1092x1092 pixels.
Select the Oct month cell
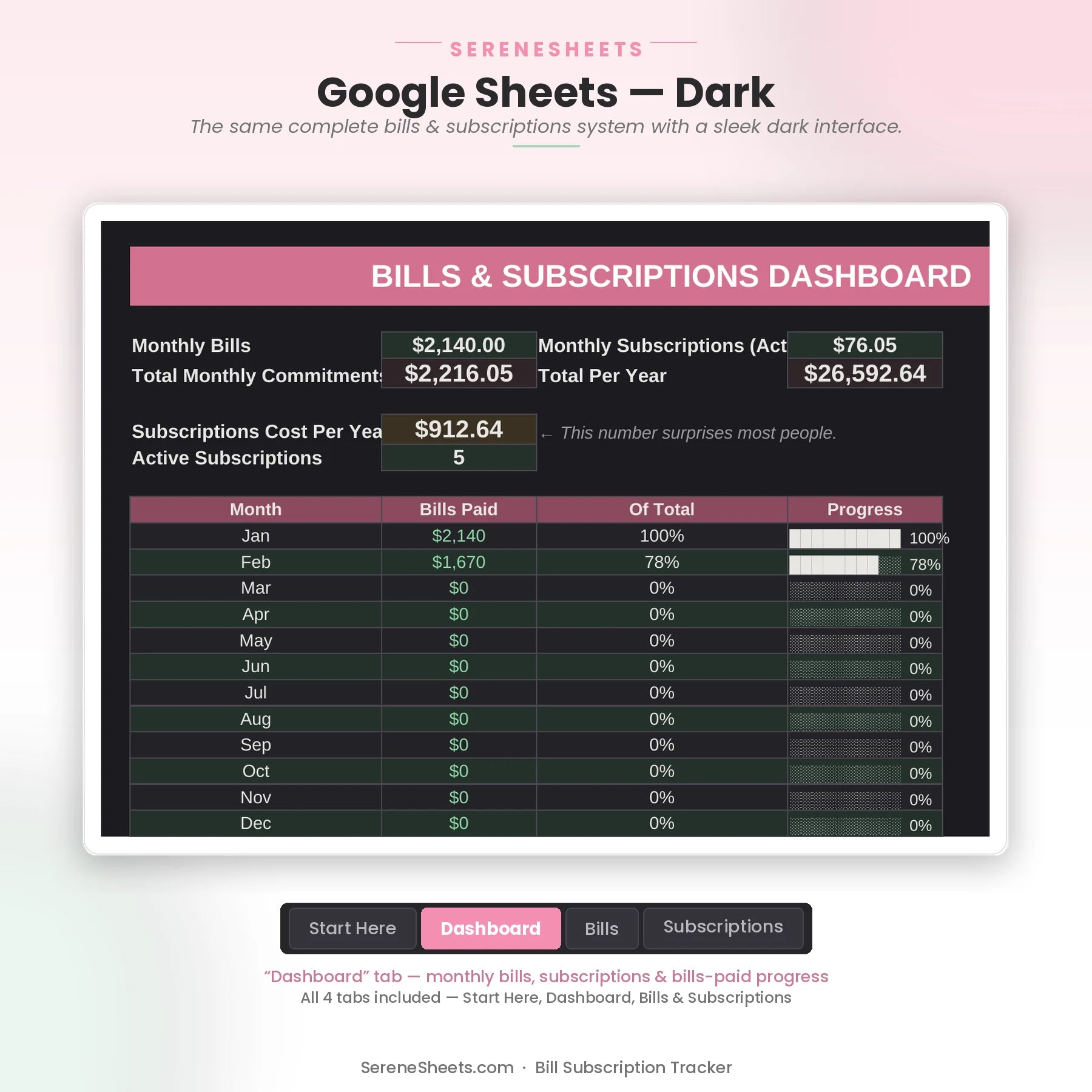(255, 771)
